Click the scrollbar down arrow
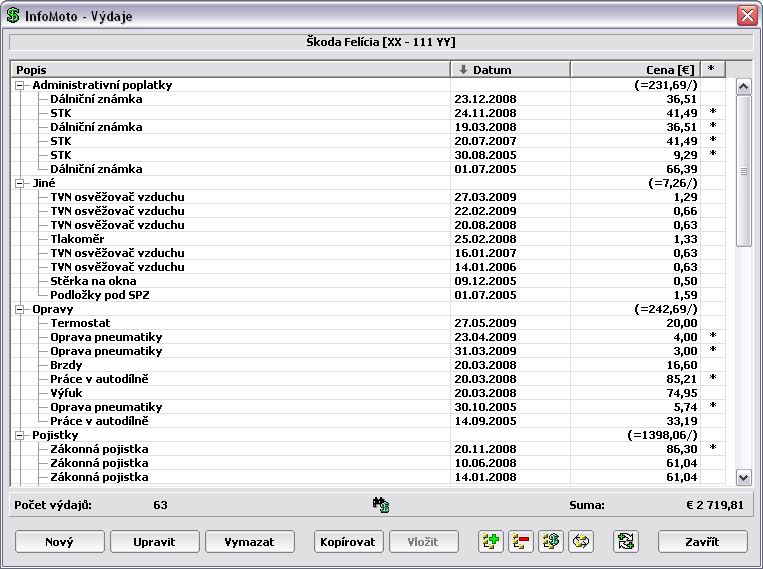The width and height of the screenshot is (763, 569). pos(743,477)
